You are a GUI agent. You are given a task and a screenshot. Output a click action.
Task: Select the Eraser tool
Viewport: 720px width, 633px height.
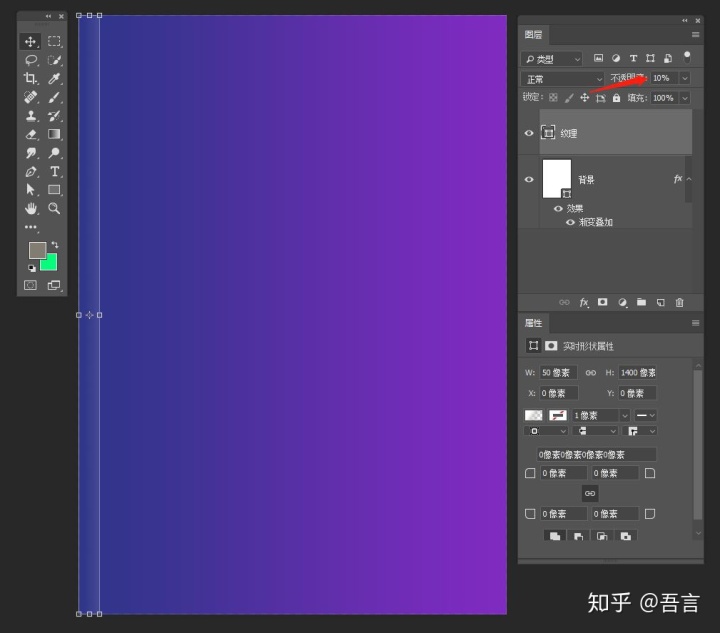tap(30, 134)
